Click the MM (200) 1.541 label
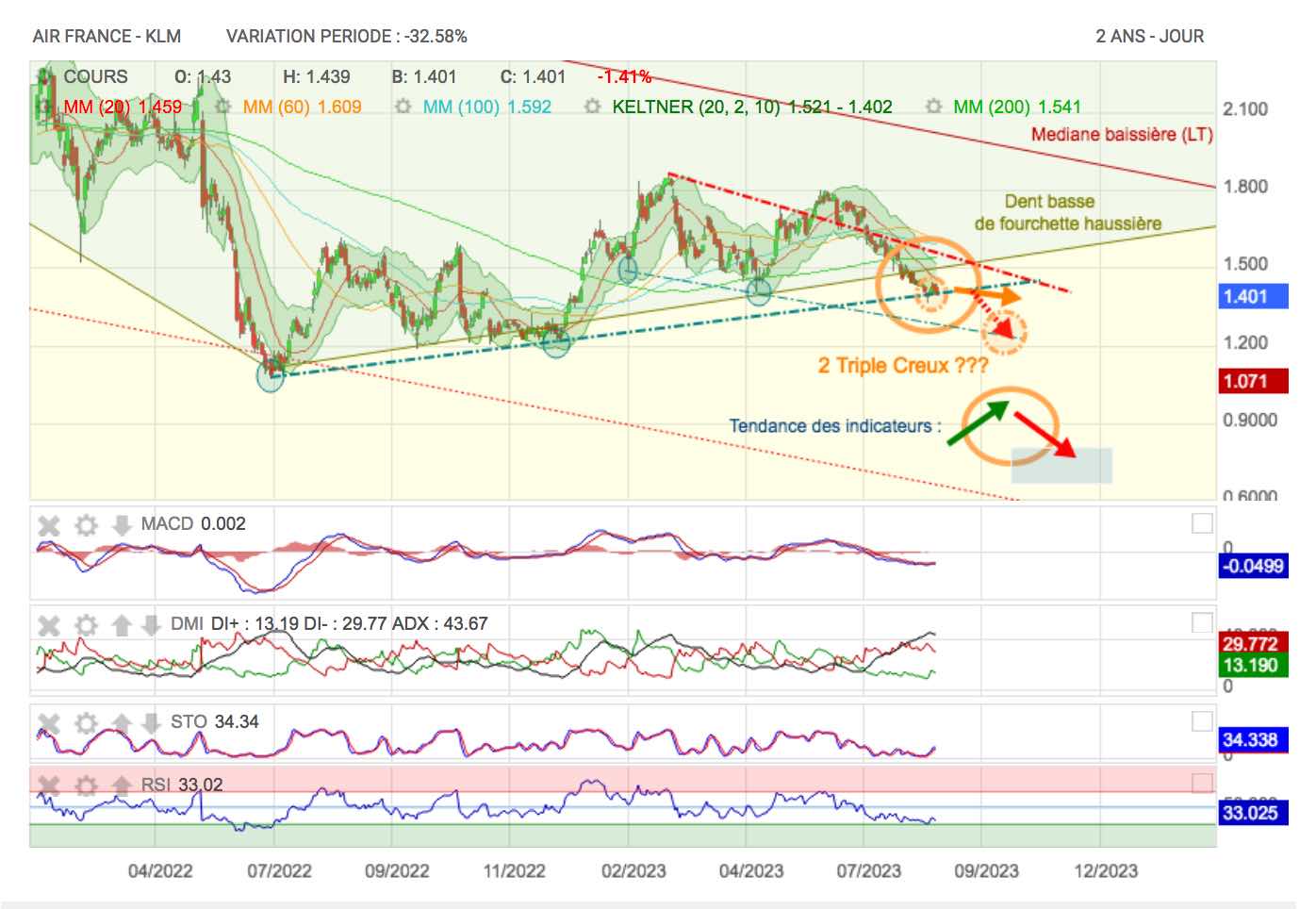 click(1017, 107)
